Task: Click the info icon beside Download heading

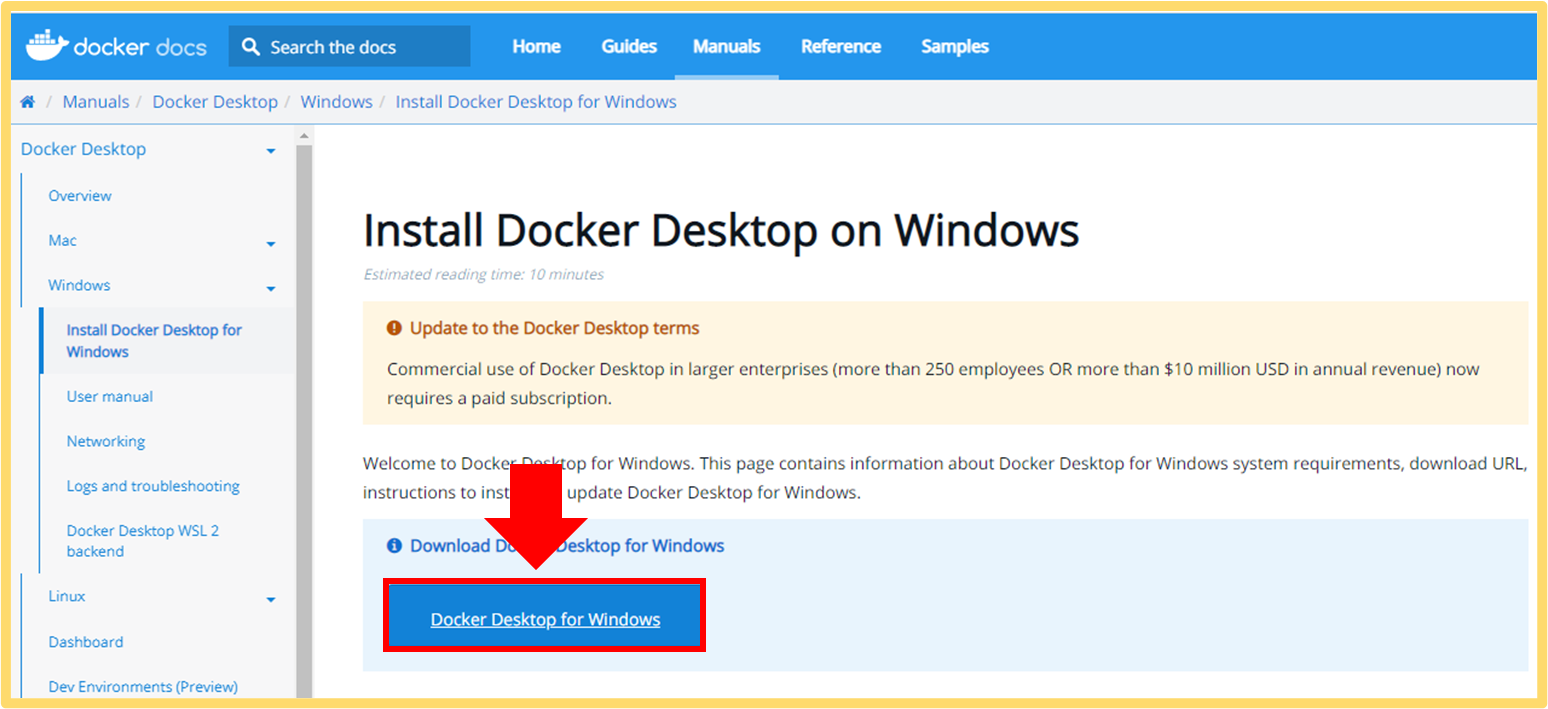Action: [x=394, y=546]
